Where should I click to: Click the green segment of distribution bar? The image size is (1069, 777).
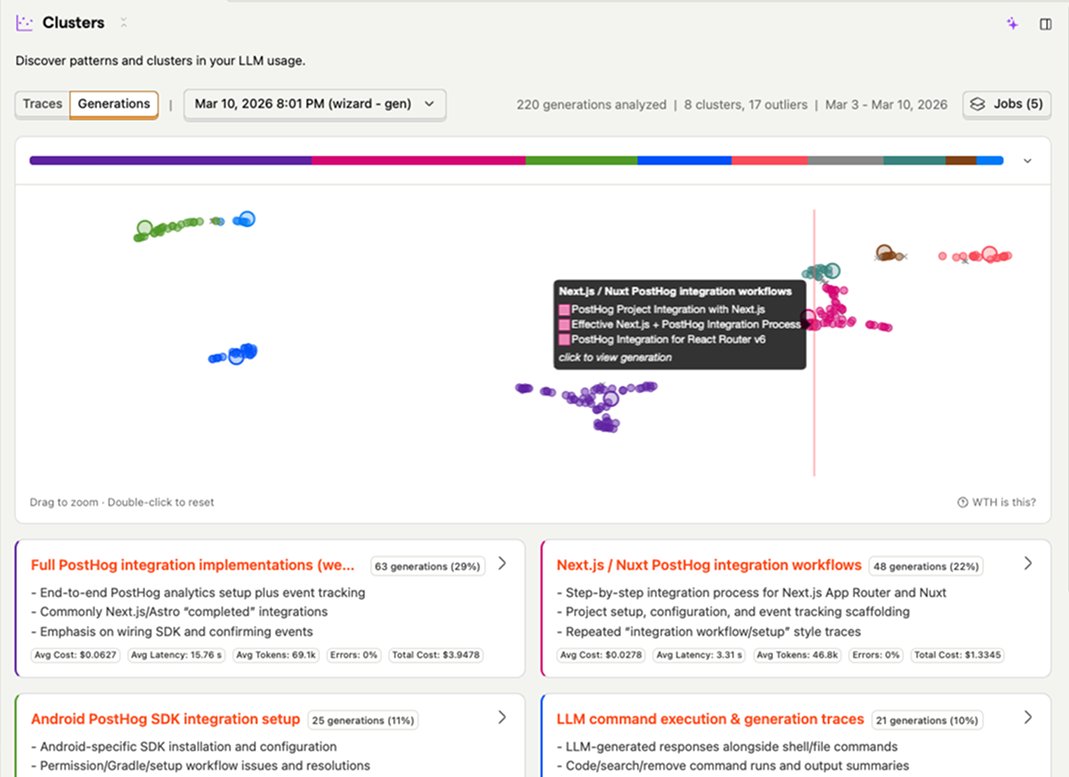click(582, 161)
